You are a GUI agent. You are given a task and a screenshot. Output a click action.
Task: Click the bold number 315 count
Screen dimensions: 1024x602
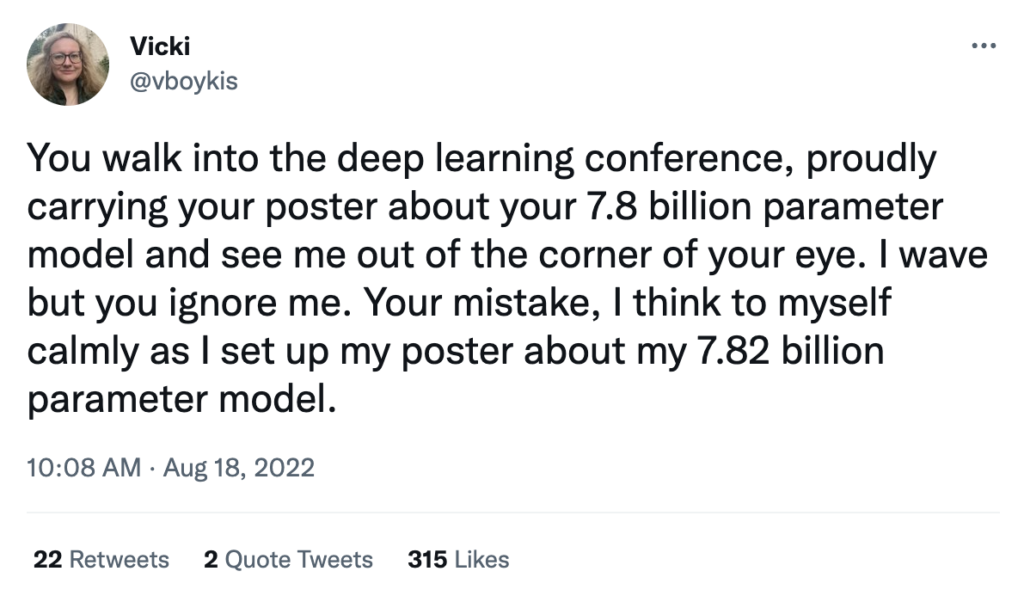click(x=428, y=560)
